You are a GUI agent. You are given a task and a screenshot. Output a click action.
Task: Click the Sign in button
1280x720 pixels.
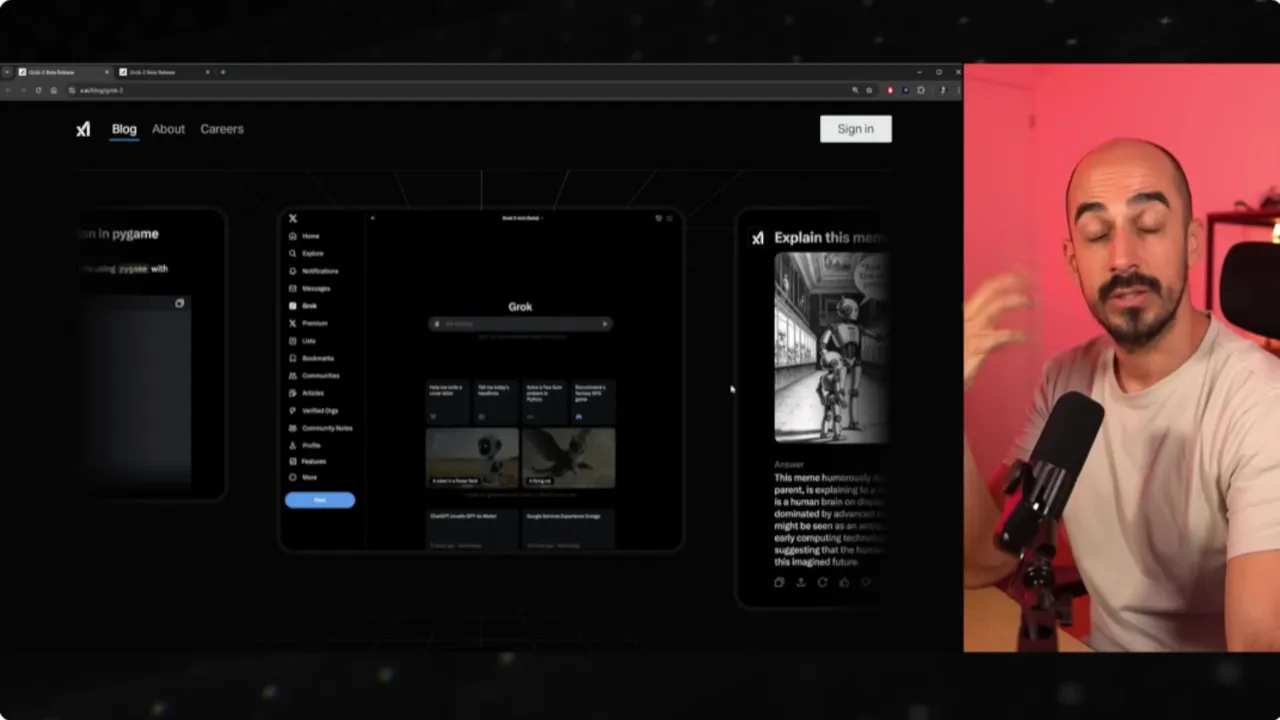tap(855, 129)
